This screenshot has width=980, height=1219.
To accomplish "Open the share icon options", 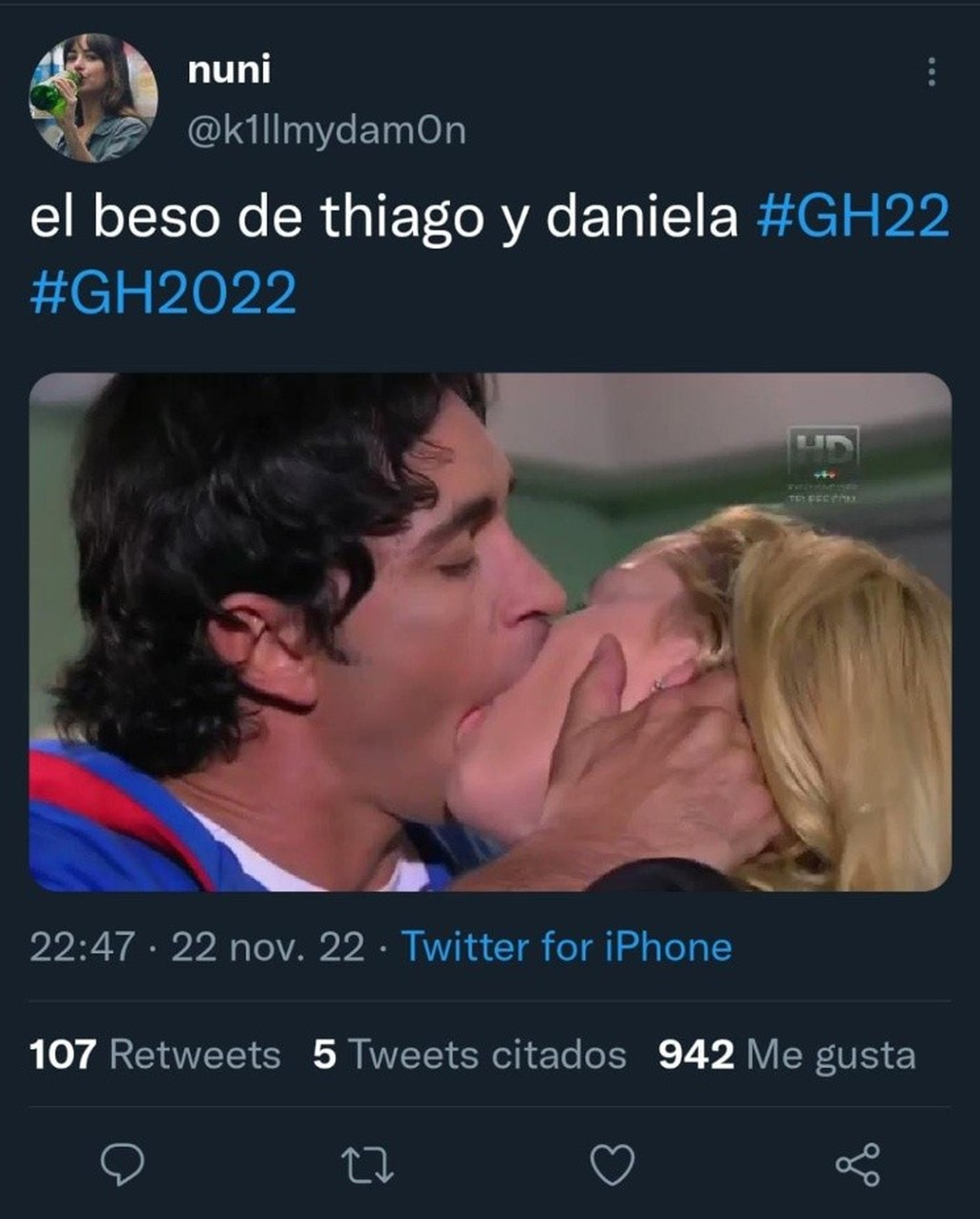I will (857, 1164).
